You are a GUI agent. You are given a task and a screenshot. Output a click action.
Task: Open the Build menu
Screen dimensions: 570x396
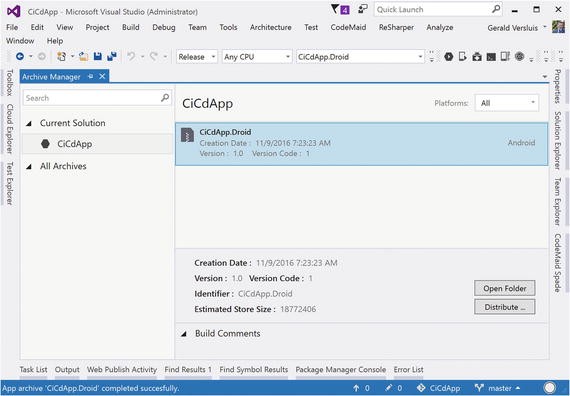(131, 27)
